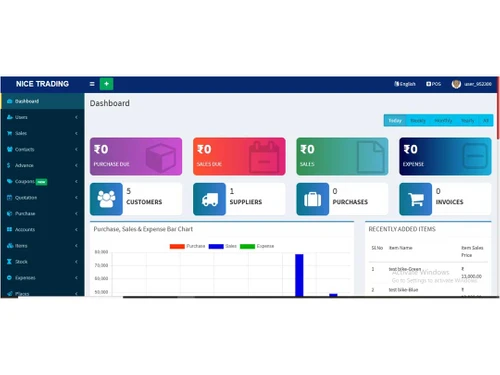Expand the Expenses menu chevron
Viewport: 500px width, 375px height.
tap(76, 277)
